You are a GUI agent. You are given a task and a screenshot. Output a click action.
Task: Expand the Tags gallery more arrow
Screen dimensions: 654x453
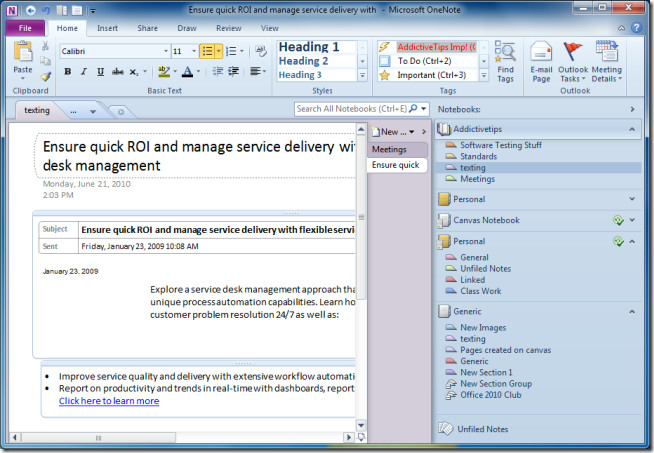484,76
